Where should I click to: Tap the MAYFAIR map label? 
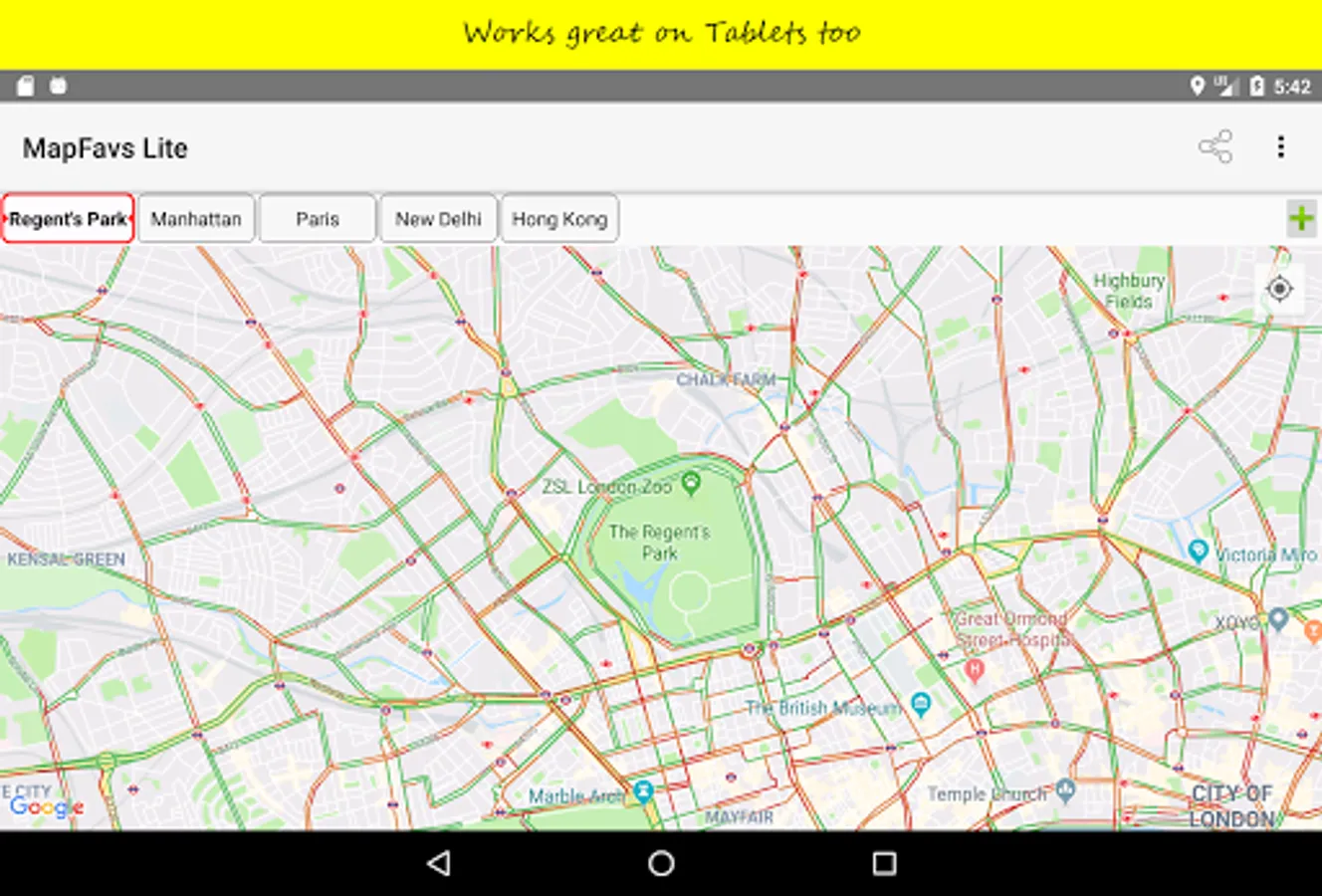point(739,817)
